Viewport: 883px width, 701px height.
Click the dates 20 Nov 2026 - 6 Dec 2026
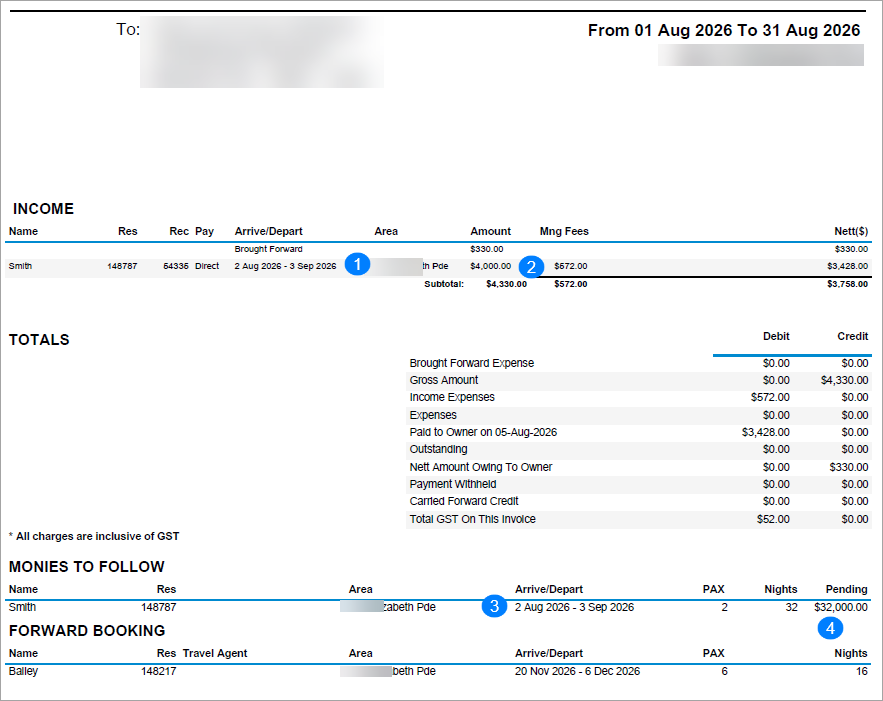(x=577, y=671)
